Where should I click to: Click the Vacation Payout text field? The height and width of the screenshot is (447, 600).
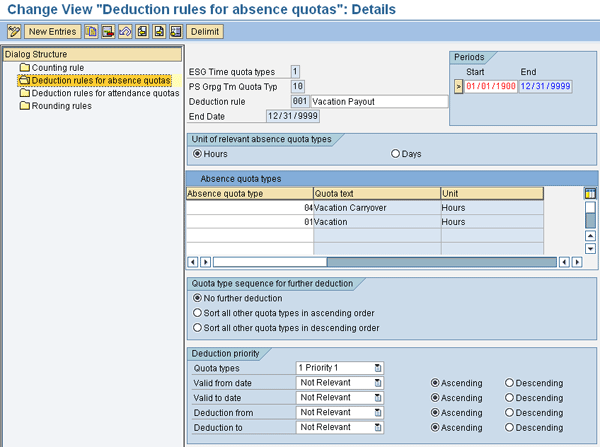(378, 101)
